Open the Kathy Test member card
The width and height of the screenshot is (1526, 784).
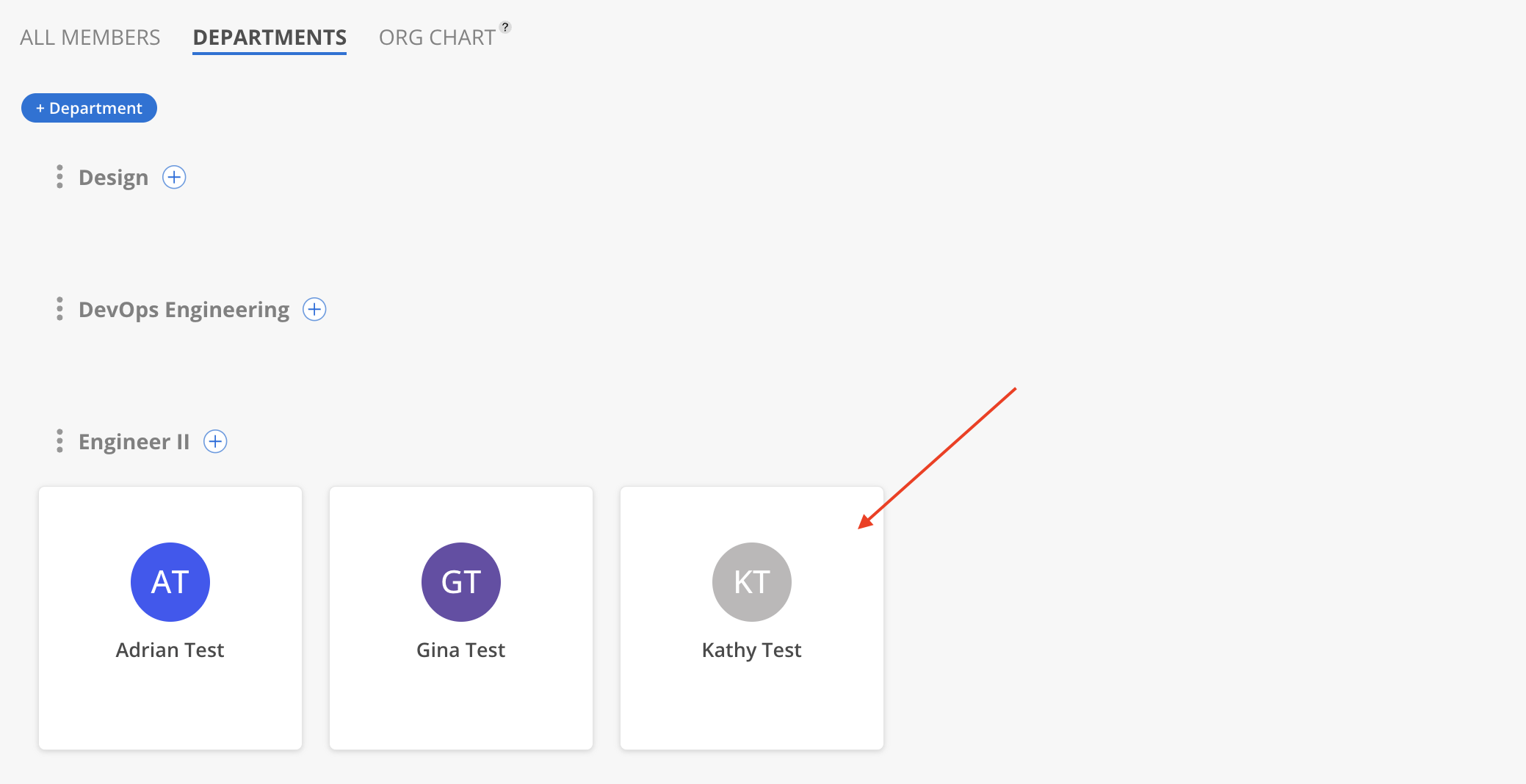pos(752,618)
